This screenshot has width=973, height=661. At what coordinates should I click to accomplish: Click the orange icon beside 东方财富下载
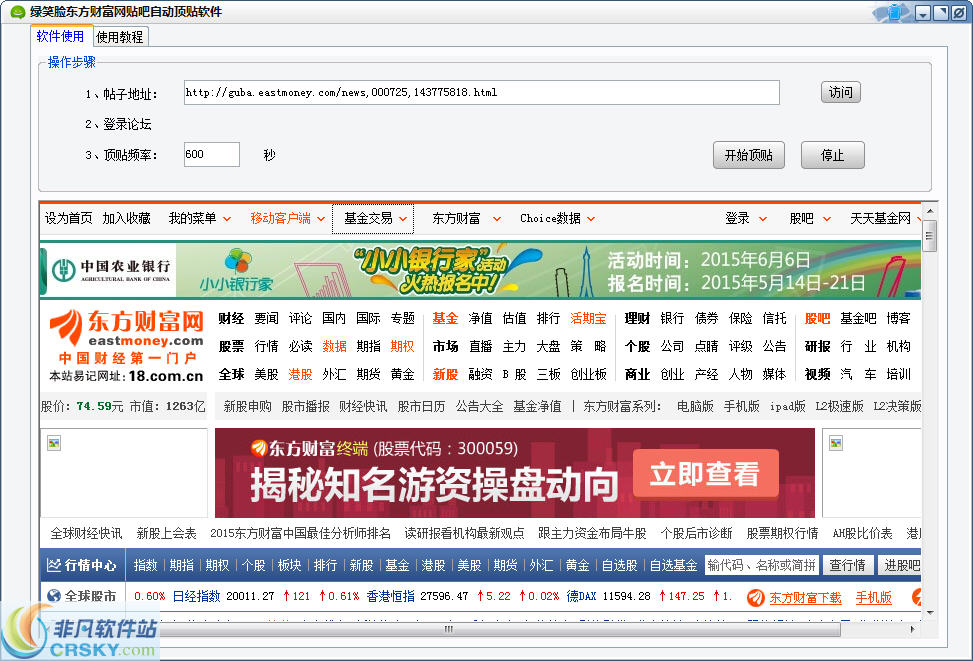755,598
